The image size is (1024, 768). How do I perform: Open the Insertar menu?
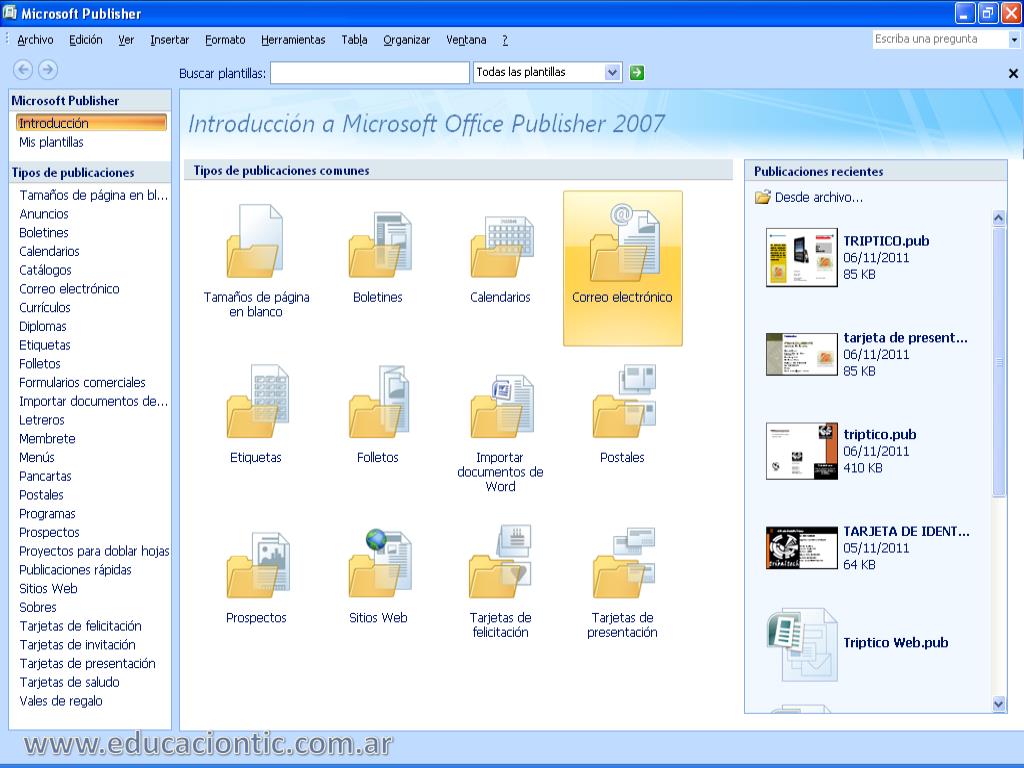pyautogui.click(x=169, y=40)
